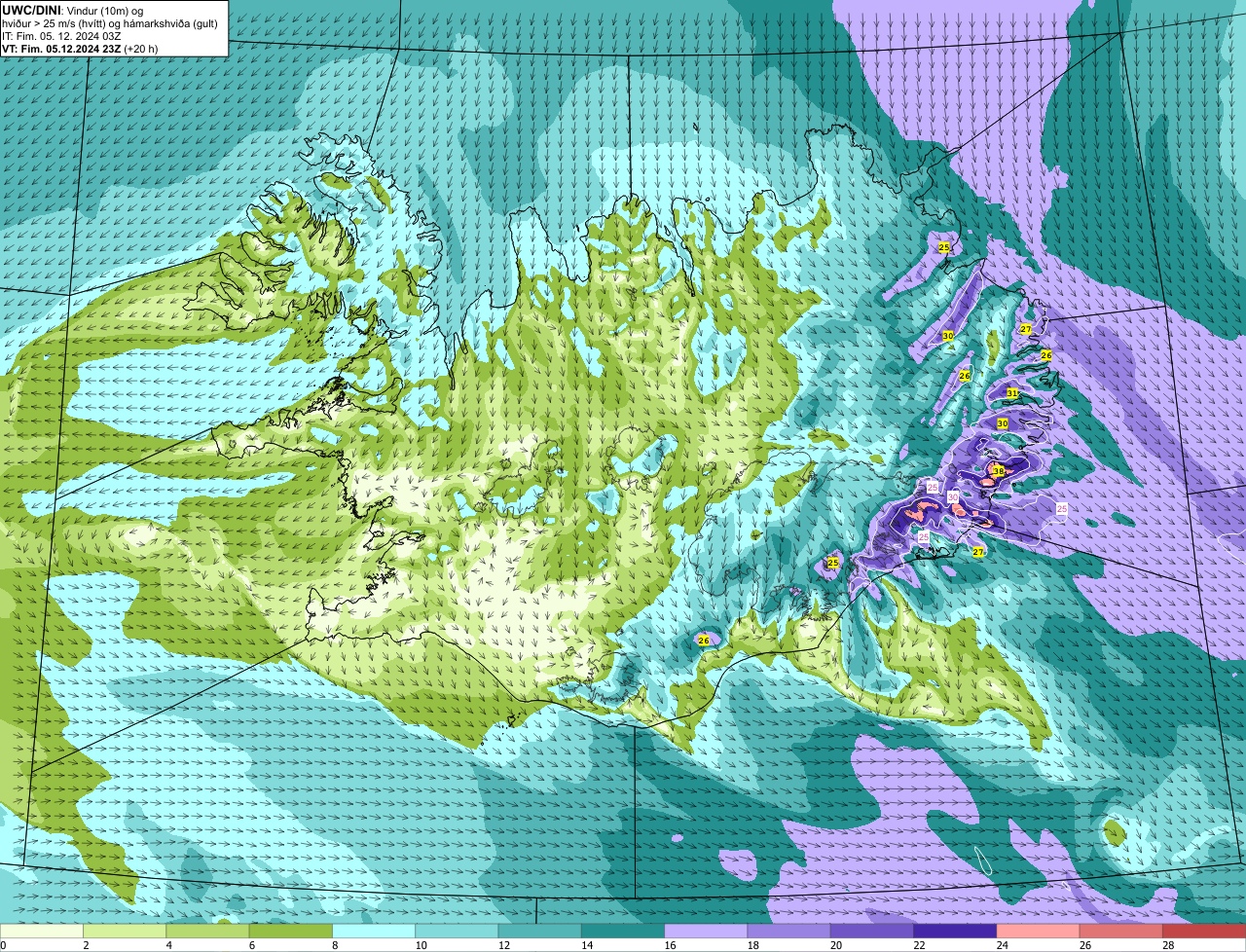Click the "Vindur (10m) og" header text
The image size is (1246, 952).
(103, 10)
